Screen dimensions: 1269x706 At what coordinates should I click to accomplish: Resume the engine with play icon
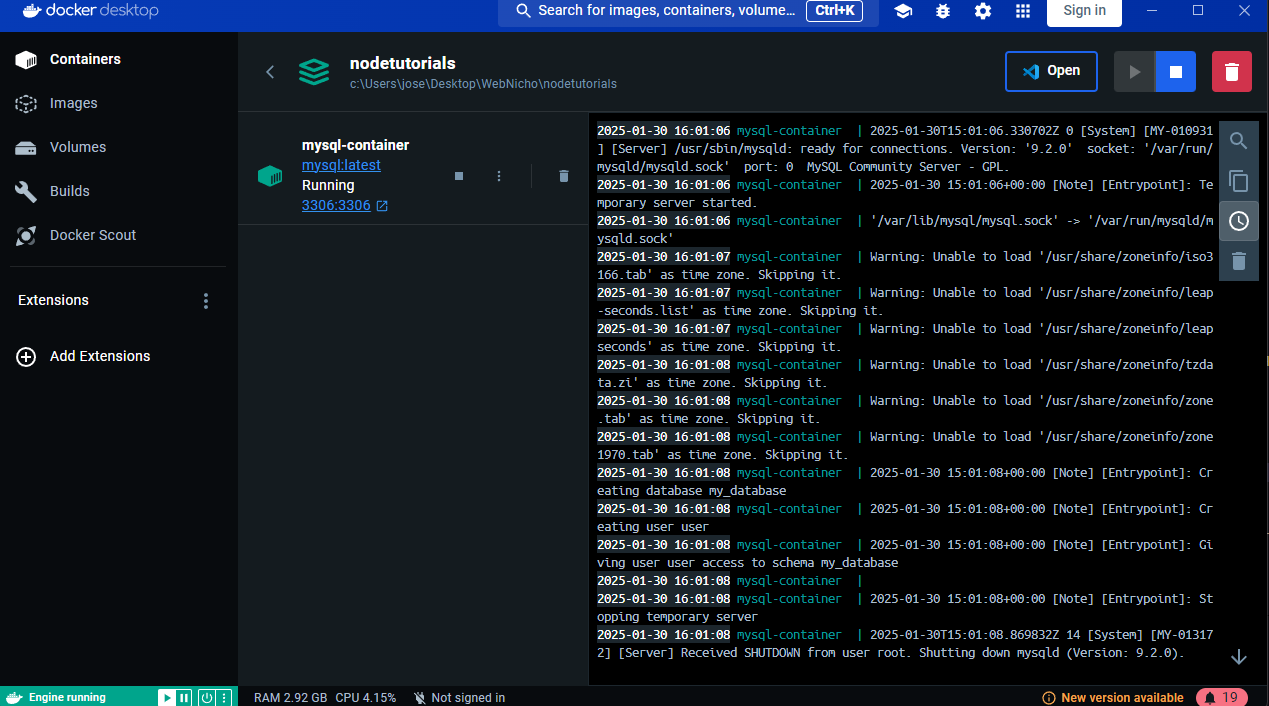[x=168, y=697]
